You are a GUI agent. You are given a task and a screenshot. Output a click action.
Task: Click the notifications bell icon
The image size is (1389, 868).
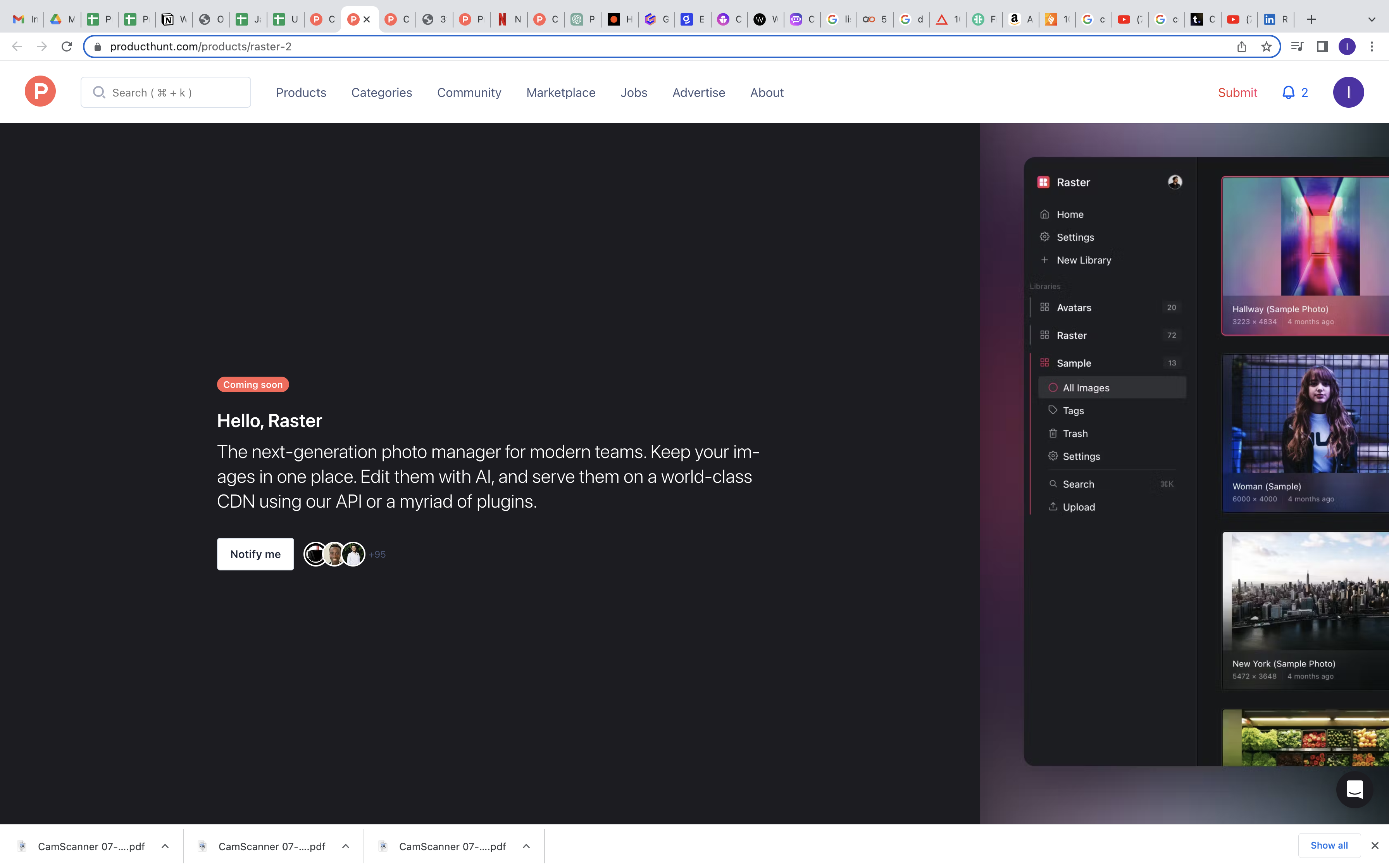click(x=1289, y=93)
